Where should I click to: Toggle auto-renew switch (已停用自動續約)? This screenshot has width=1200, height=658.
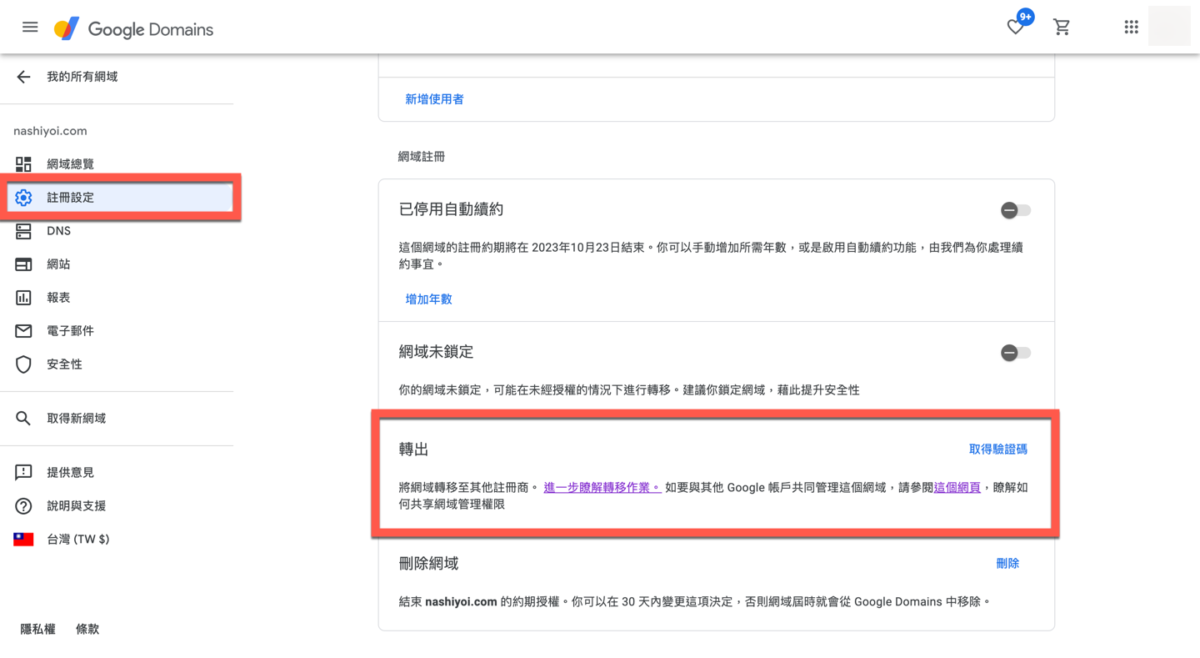pyautogui.click(x=1016, y=210)
